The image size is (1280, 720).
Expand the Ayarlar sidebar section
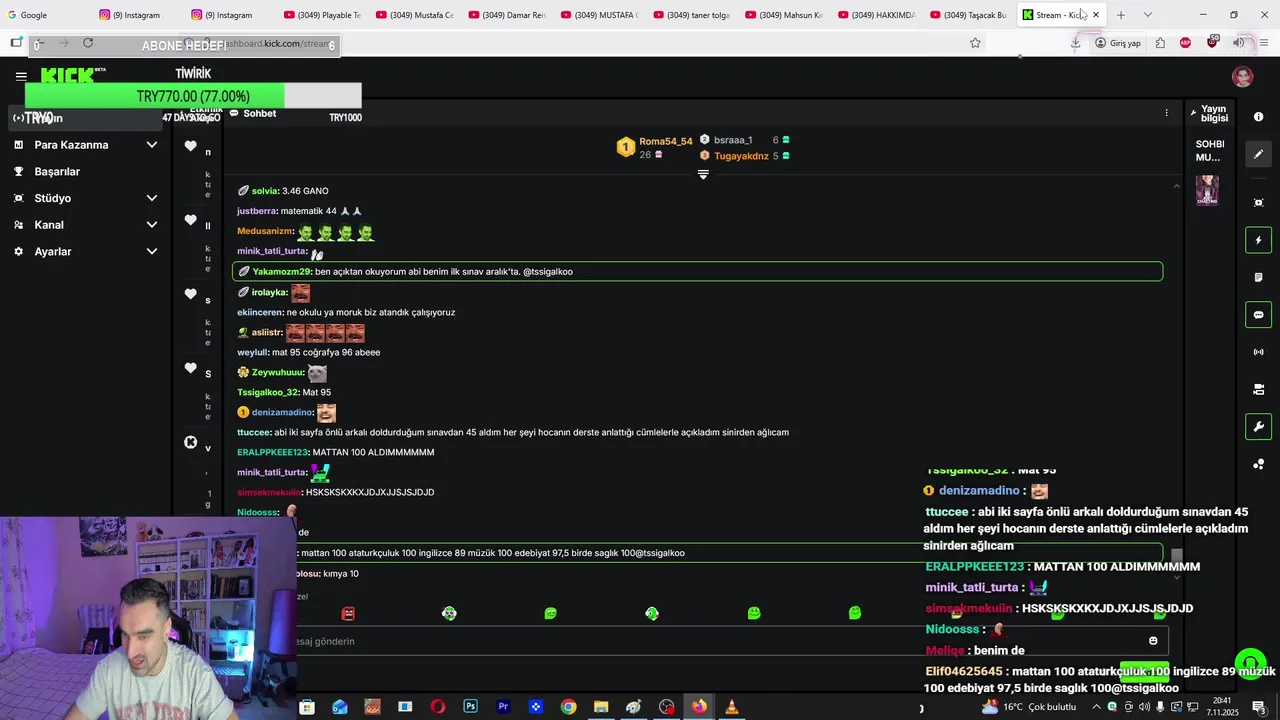(x=85, y=252)
